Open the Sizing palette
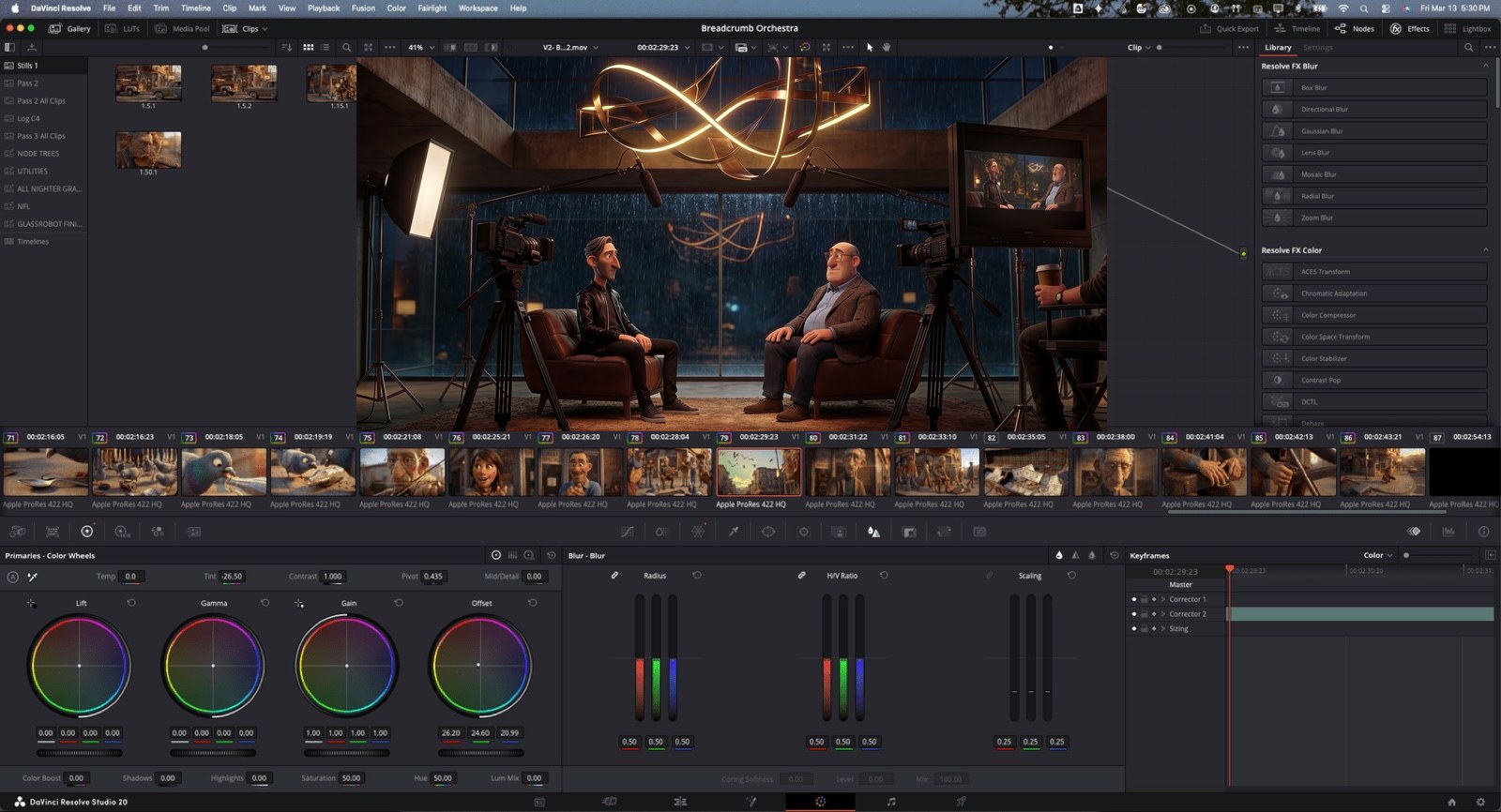Viewport: 1501px width, 812px height. coord(945,532)
